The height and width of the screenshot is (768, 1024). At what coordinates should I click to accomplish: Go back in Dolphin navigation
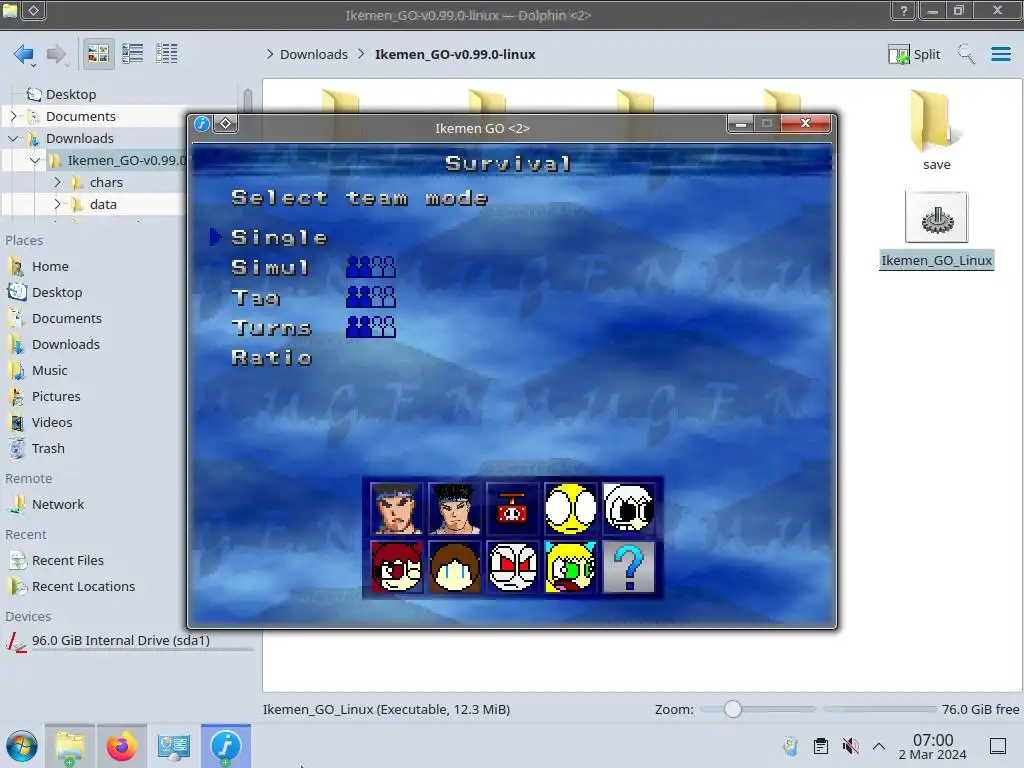point(24,54)
